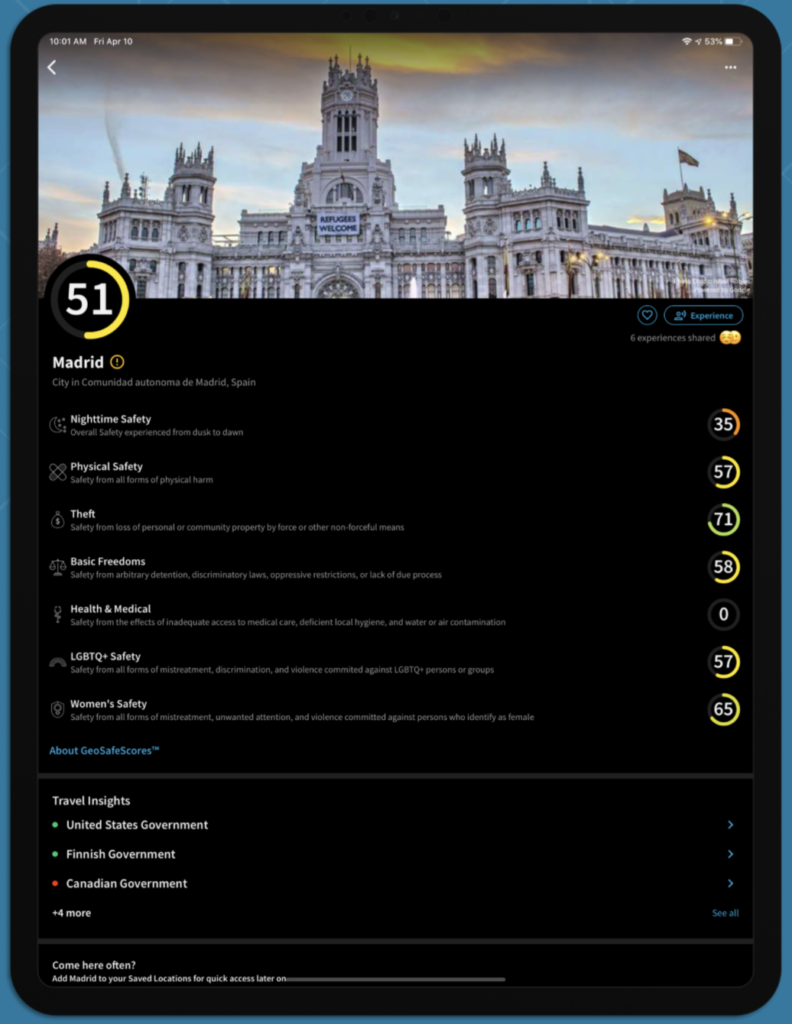Tap the warning icon beside Madrid
This screenshot has height=1024, width=792.
(x=118, y=362)
